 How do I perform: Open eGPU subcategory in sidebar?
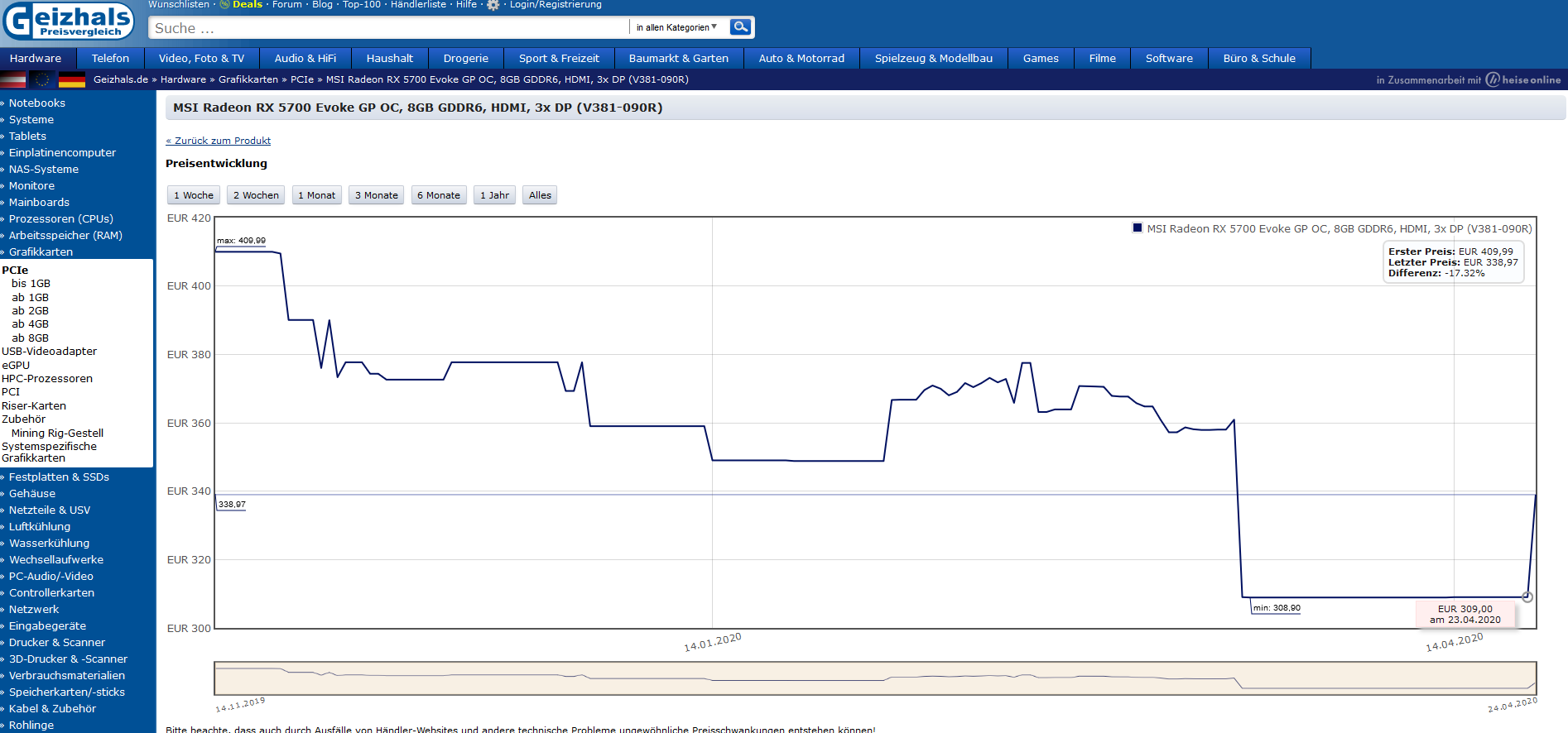click(x=16, y=365)
